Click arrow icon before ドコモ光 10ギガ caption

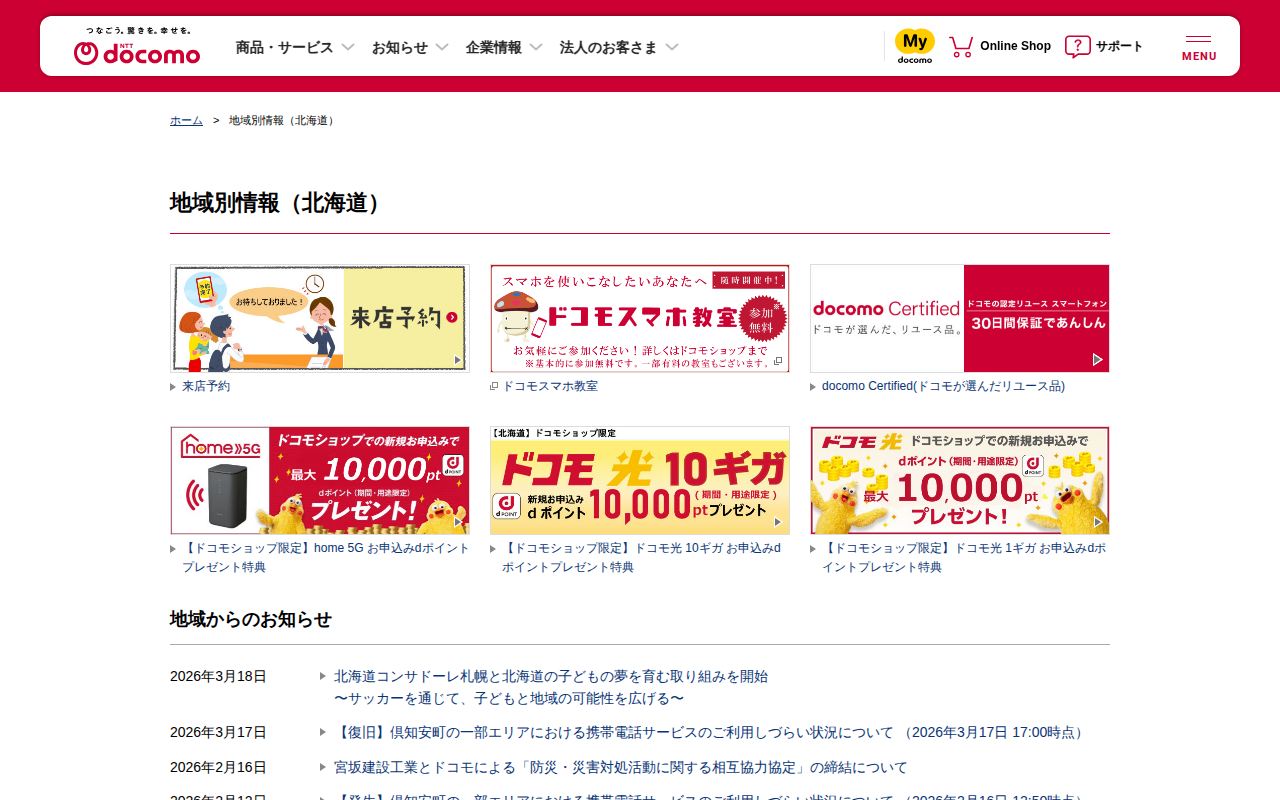(x=493, y=549)
